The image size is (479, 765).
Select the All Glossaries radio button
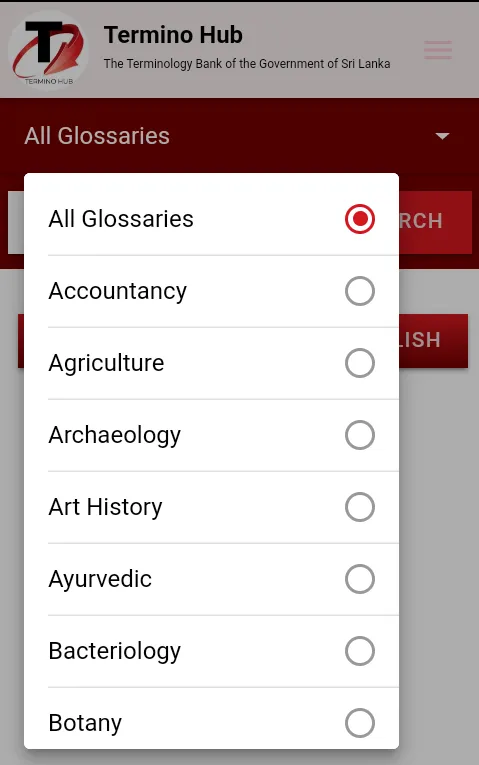360,219
